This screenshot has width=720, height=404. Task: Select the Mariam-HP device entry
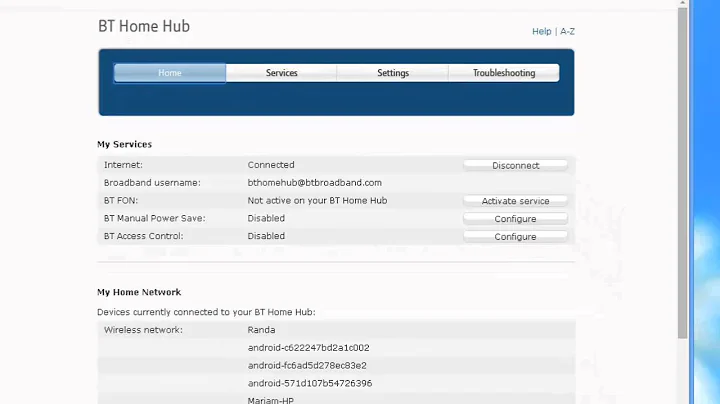tap(270, 400)
